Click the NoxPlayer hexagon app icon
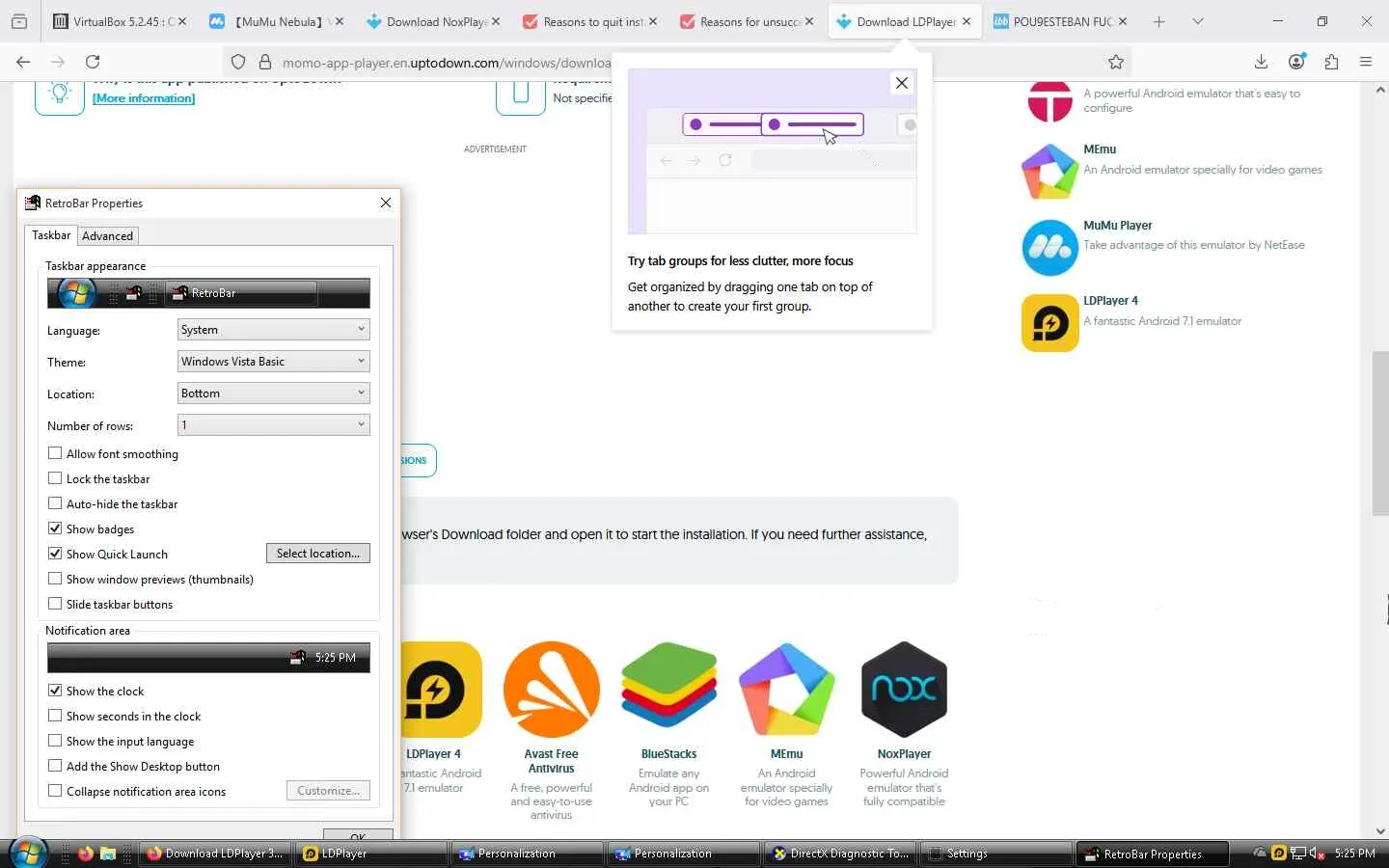Image resolution: width=1389 pixels, height=868 pixels. point(904,690)
